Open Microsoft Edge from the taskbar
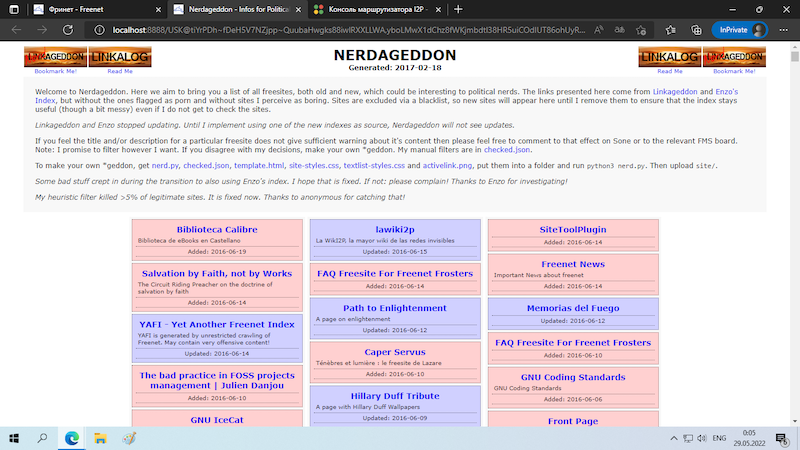Screen dimensions: 800x450 (72, 438)
